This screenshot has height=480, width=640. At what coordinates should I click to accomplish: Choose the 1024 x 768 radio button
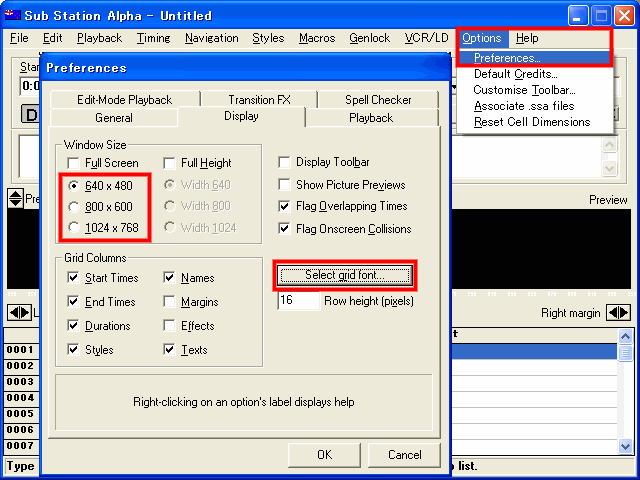73,229
